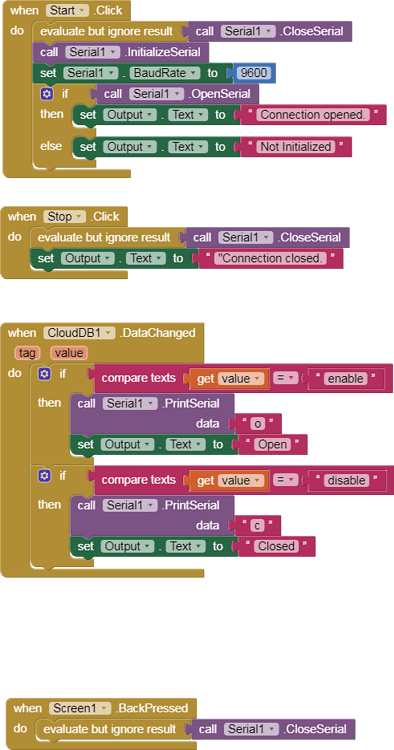
Task: Click the 9600 number value field
Action: click(254, 73)
